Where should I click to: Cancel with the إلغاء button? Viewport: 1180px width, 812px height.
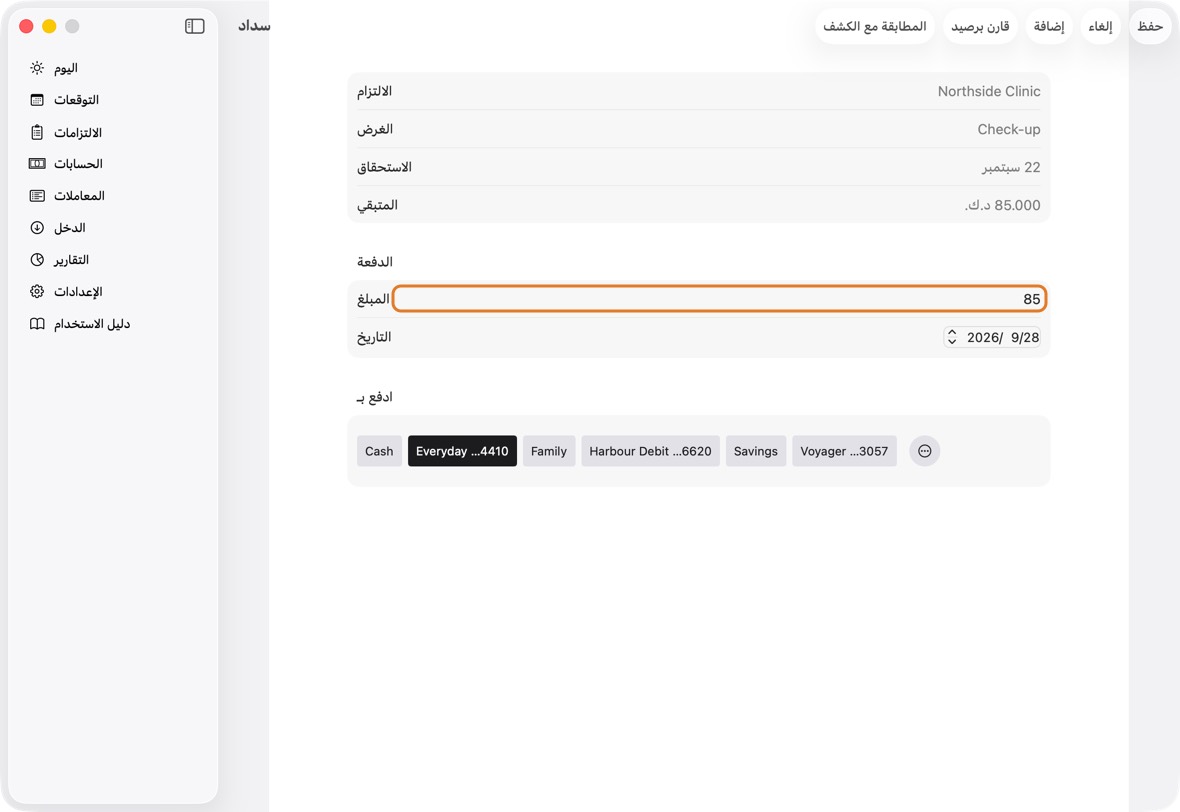1100,26
